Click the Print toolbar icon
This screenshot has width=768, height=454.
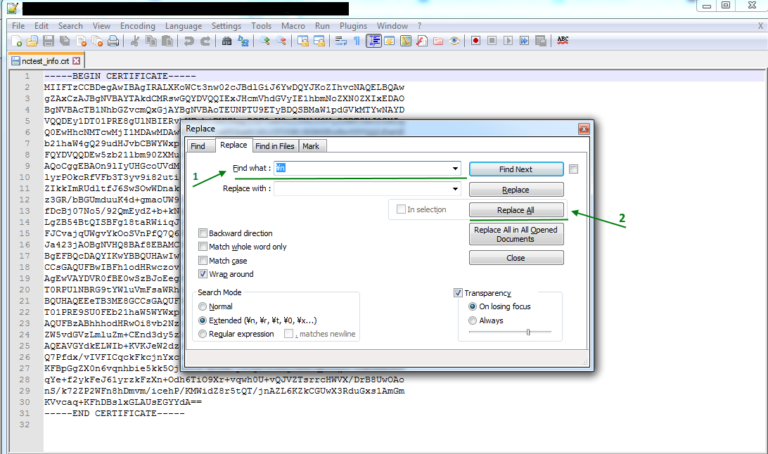coord(113,41)
